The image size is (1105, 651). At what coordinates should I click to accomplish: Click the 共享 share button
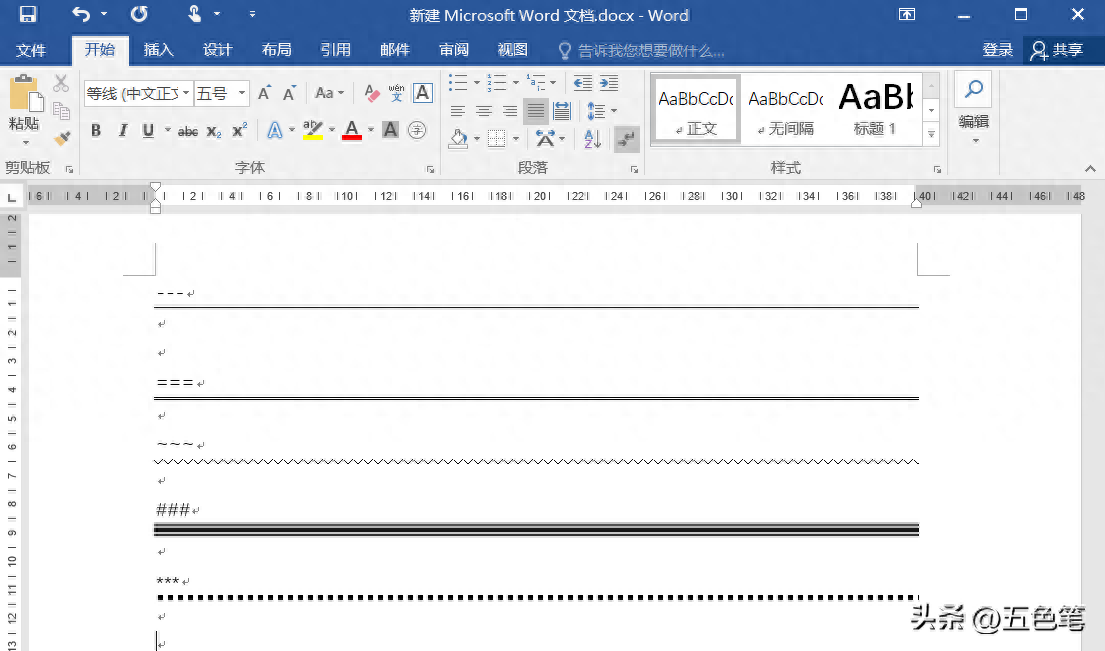point(1056,50)
